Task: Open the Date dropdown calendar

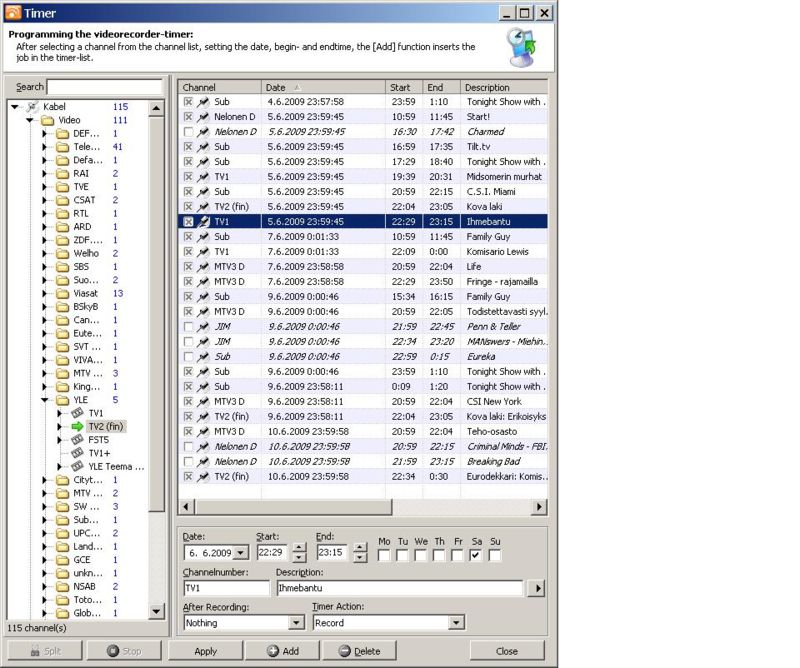Action: 241,553
